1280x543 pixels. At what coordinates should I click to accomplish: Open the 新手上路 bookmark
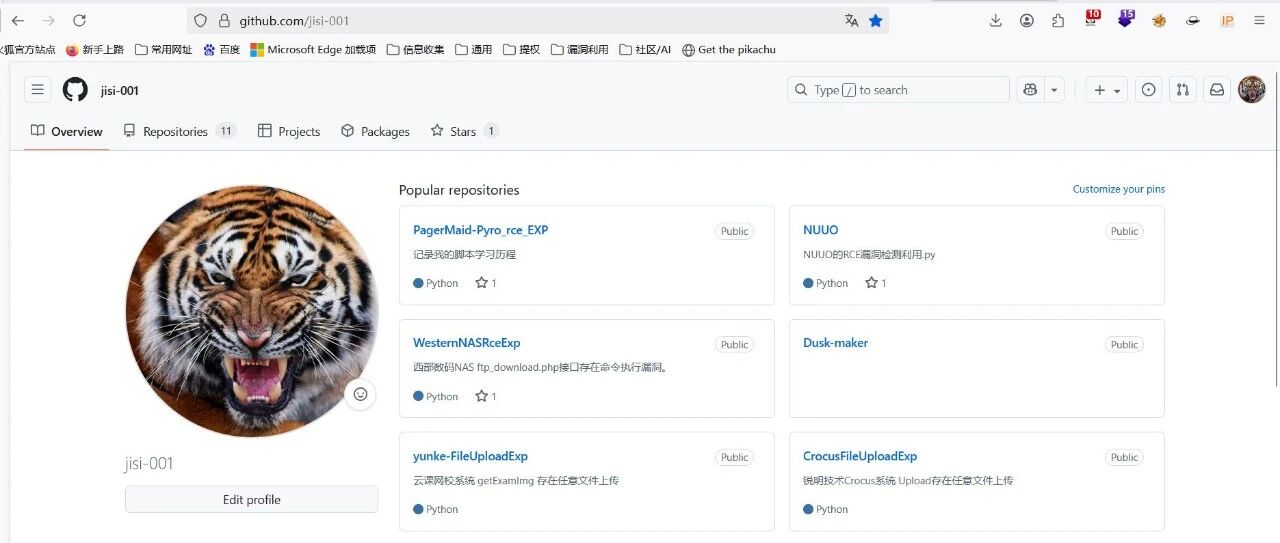(x=95, y=49)
